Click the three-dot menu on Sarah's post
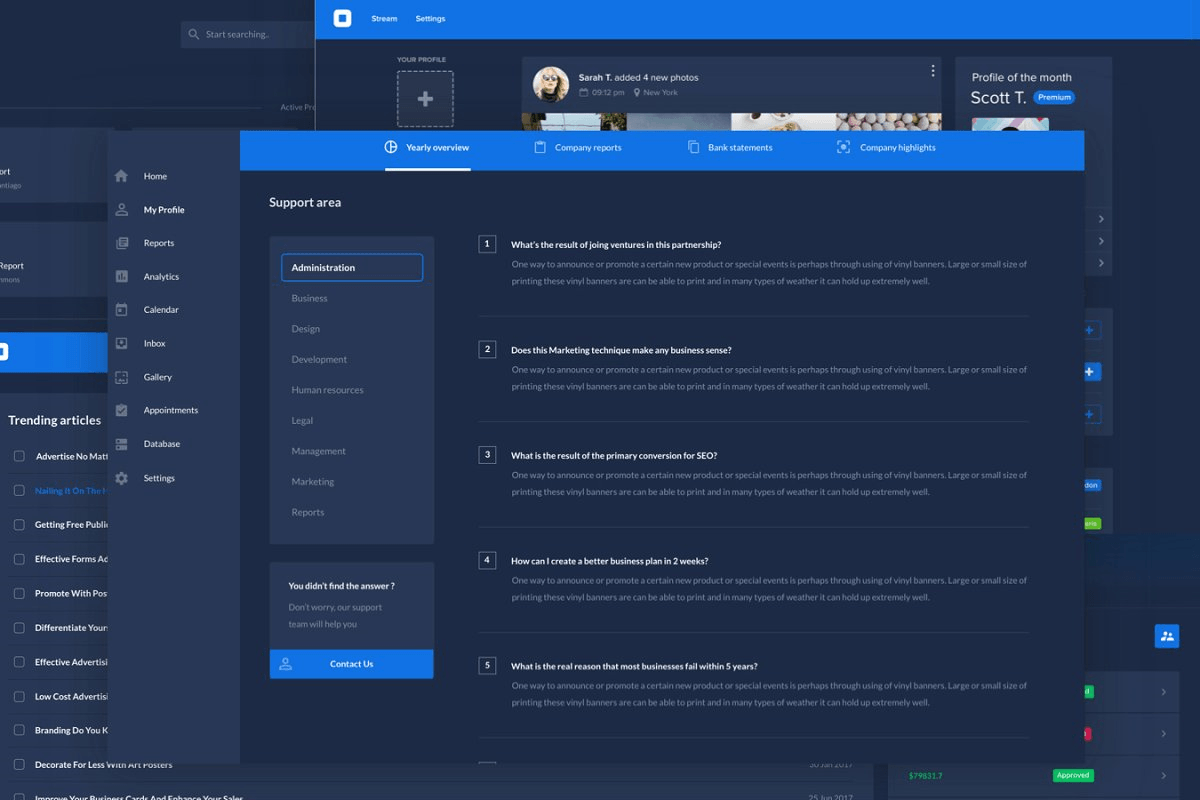 (933, 71)
